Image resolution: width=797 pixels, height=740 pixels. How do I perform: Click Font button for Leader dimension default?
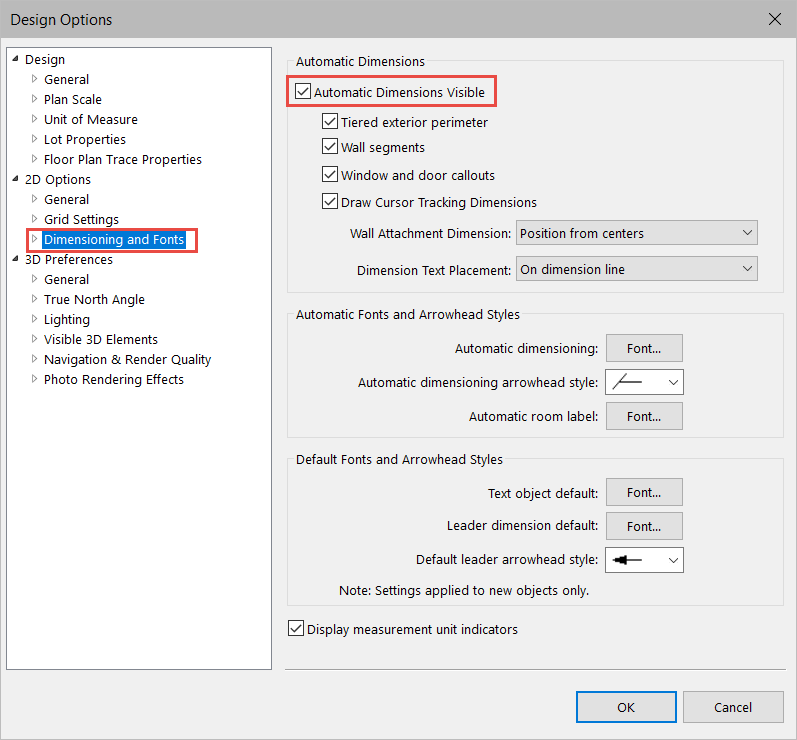click(644, 526)
